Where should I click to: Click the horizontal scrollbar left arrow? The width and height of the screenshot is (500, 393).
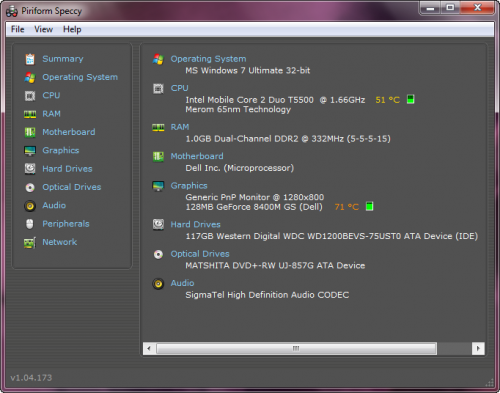click(x=149, y=349)
